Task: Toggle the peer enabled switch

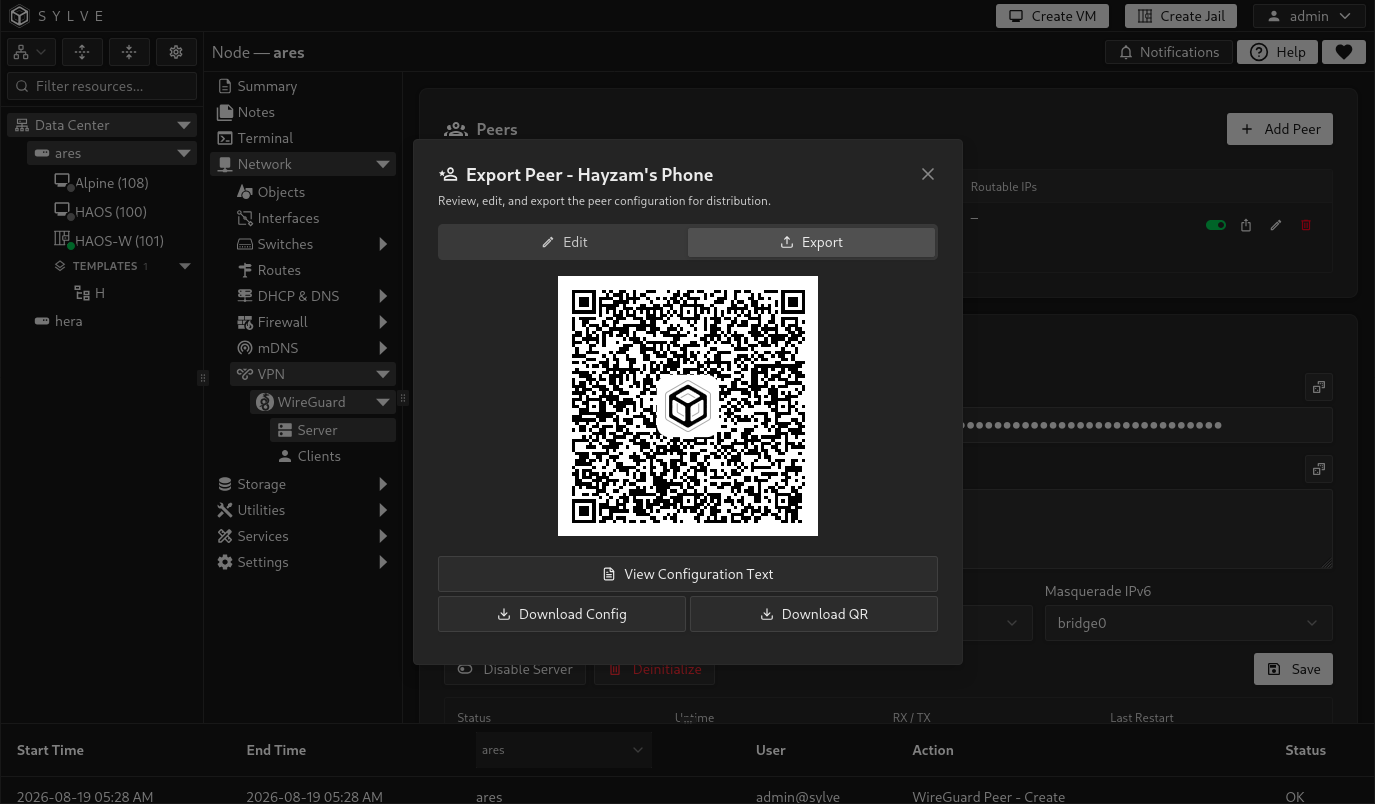Action: point(1216,225)
